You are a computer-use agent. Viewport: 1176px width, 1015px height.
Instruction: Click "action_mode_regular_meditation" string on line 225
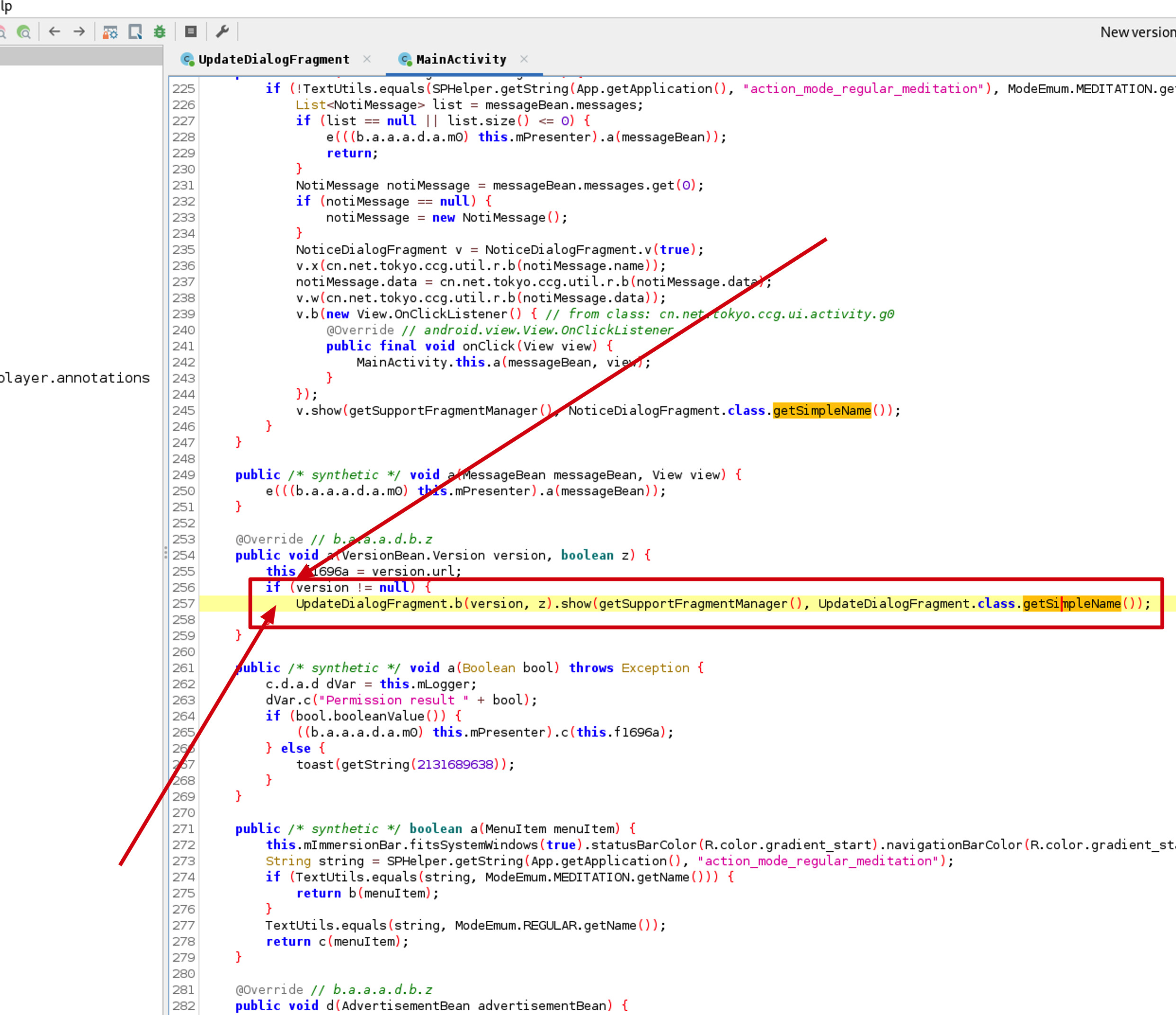tap(864, 89)
